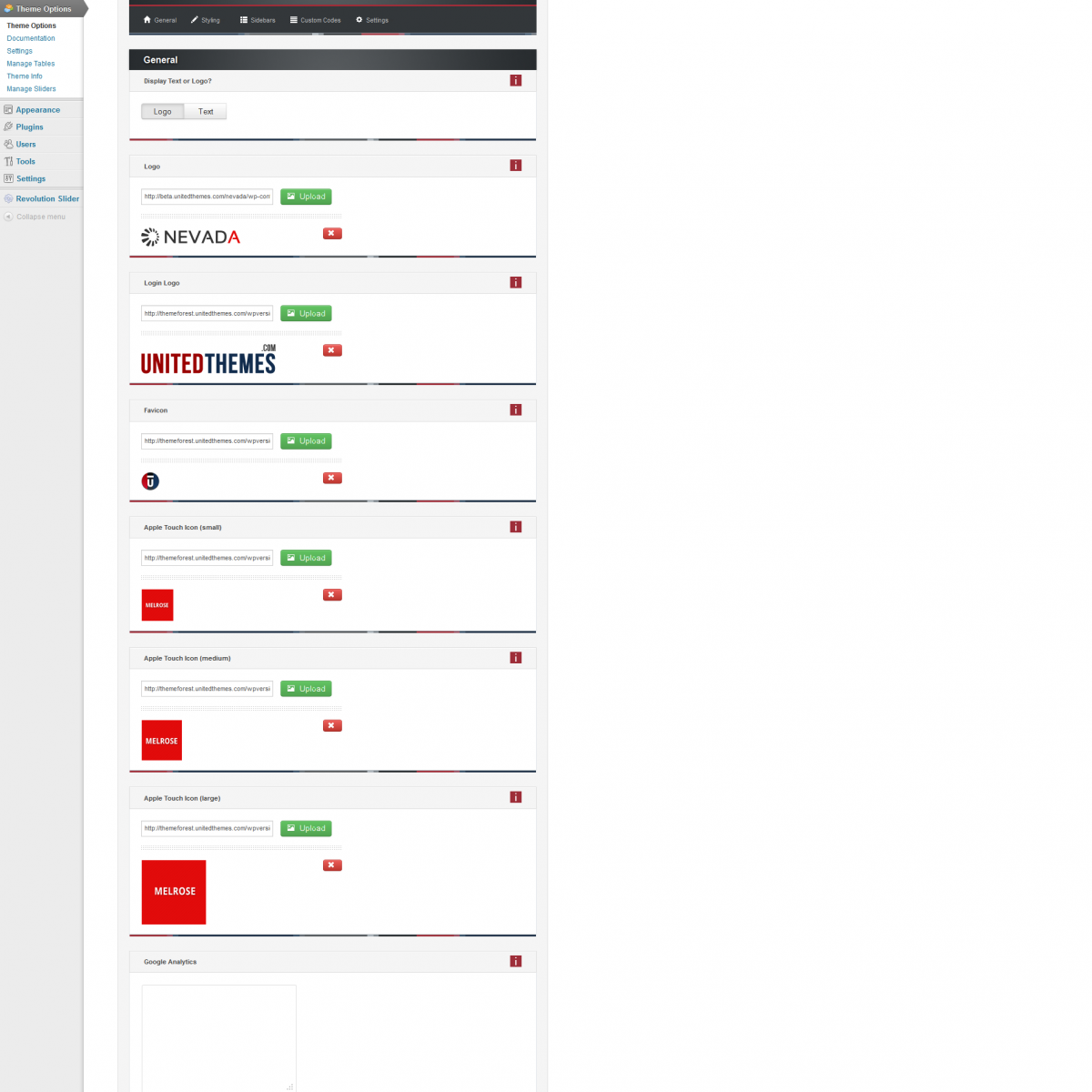Delete the UnitedThemes login logo image
The width and height of the screenshot is (1092, 1092).
point(332,350)
